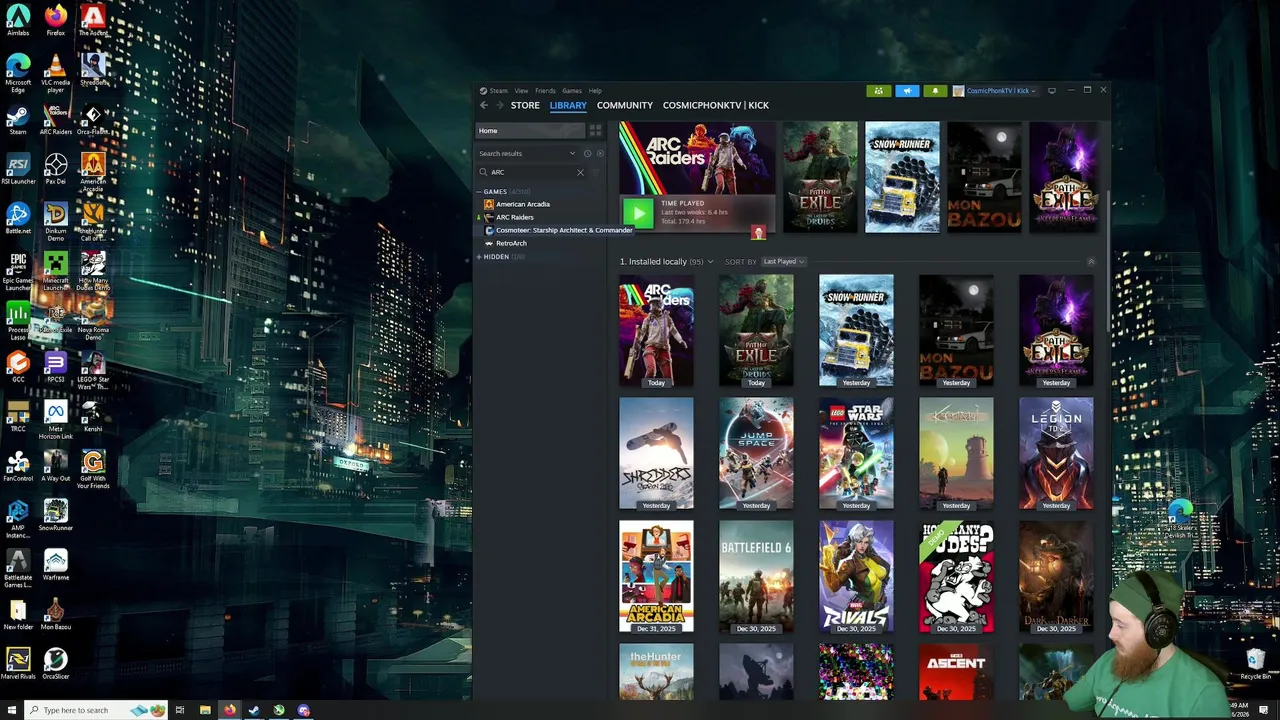This screenshot has width=1280, height=720.
Task: Open Warframe desktop icon
Action: tap(56, 565)
